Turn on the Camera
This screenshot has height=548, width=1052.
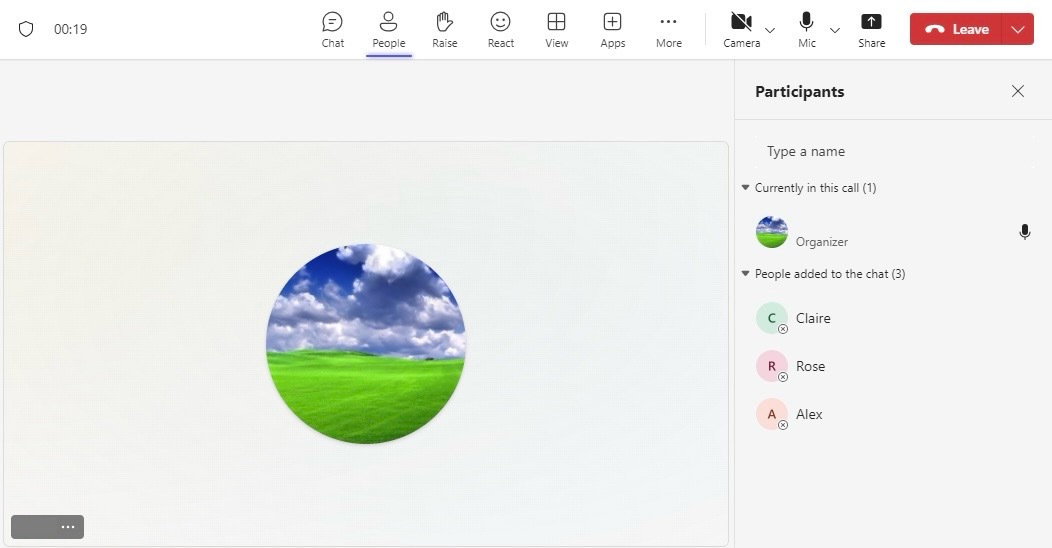click(741, 30)
